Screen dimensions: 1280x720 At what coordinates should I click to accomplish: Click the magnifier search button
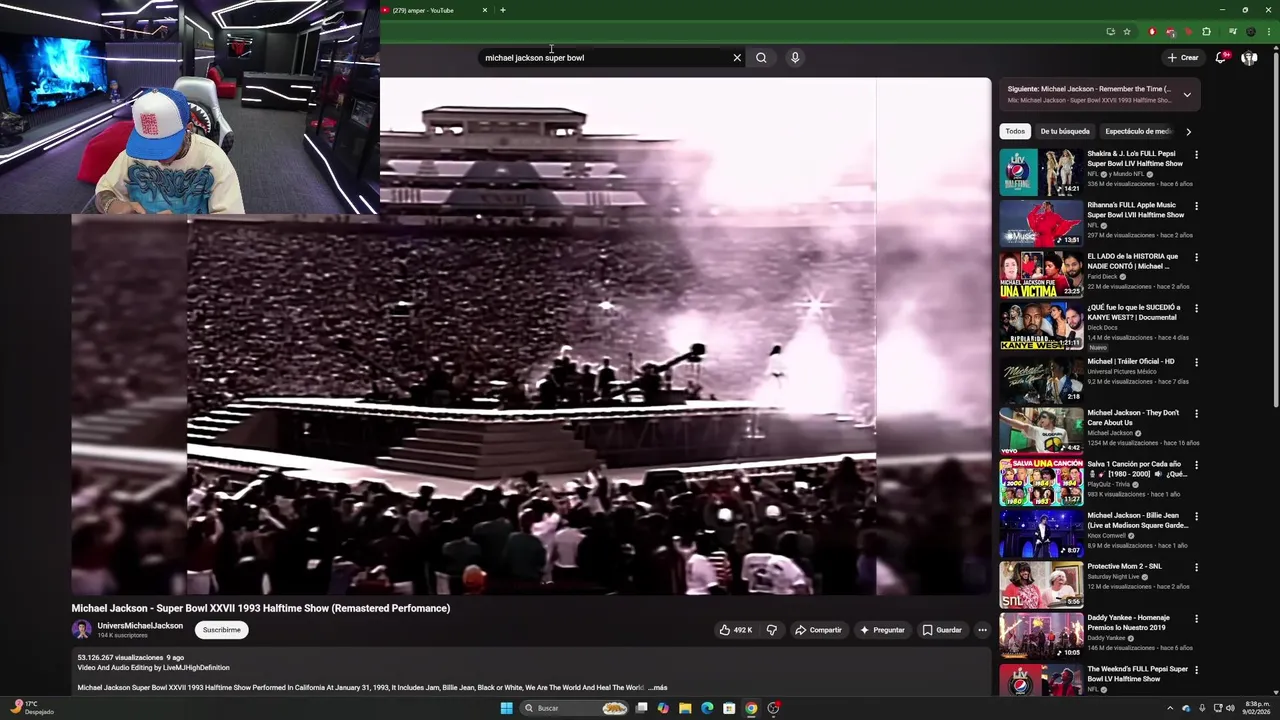pos(761,58)
